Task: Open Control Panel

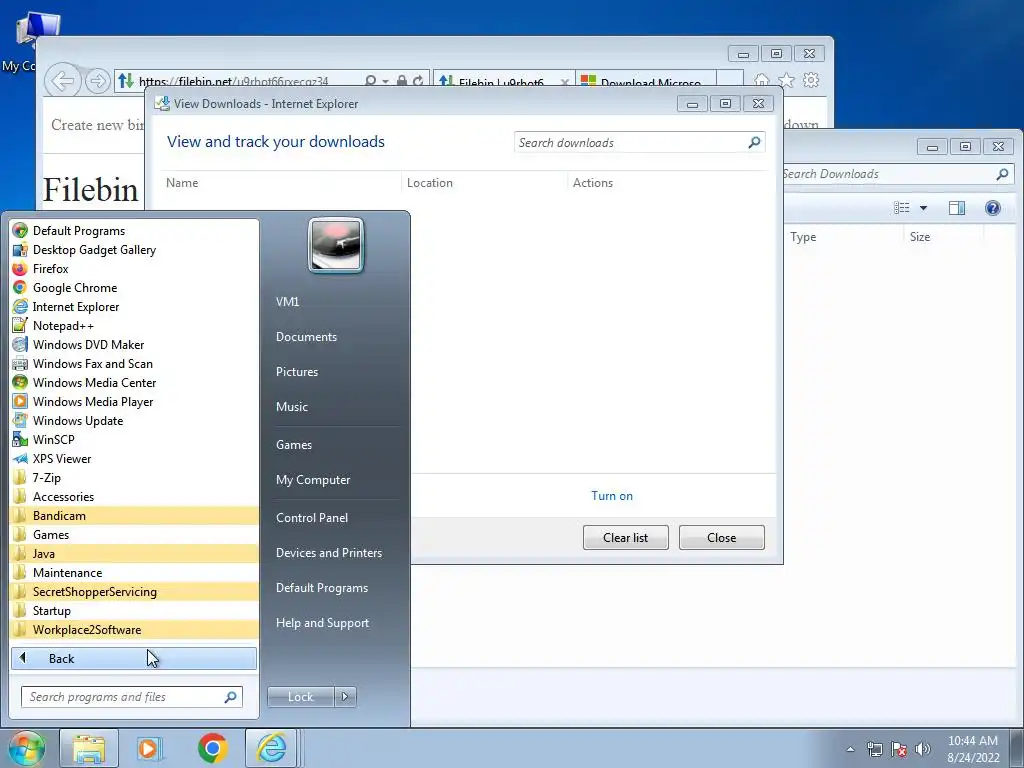Action: (312, 517)
